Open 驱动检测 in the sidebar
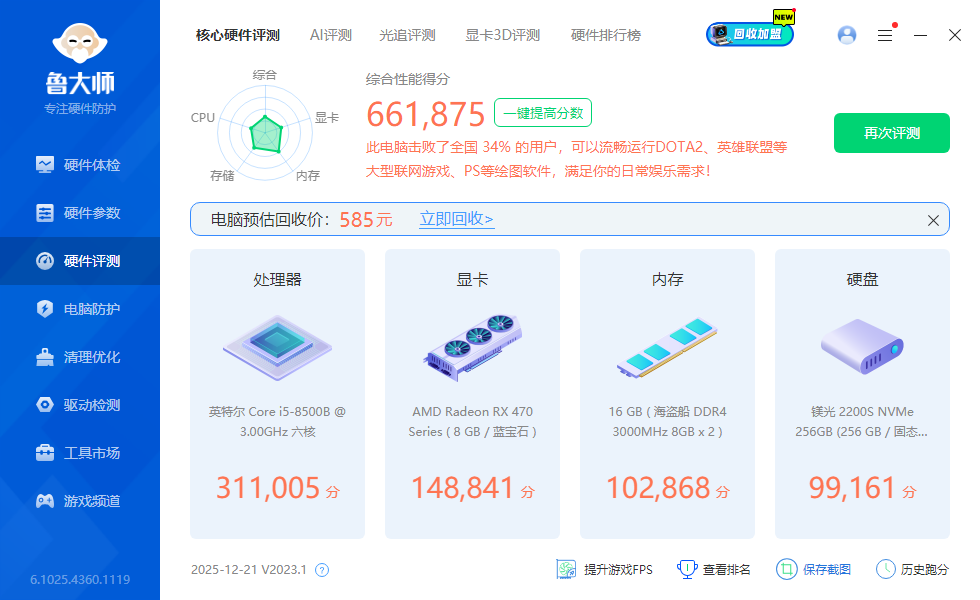This screenshot has width=980, height=600. point(80,405)
